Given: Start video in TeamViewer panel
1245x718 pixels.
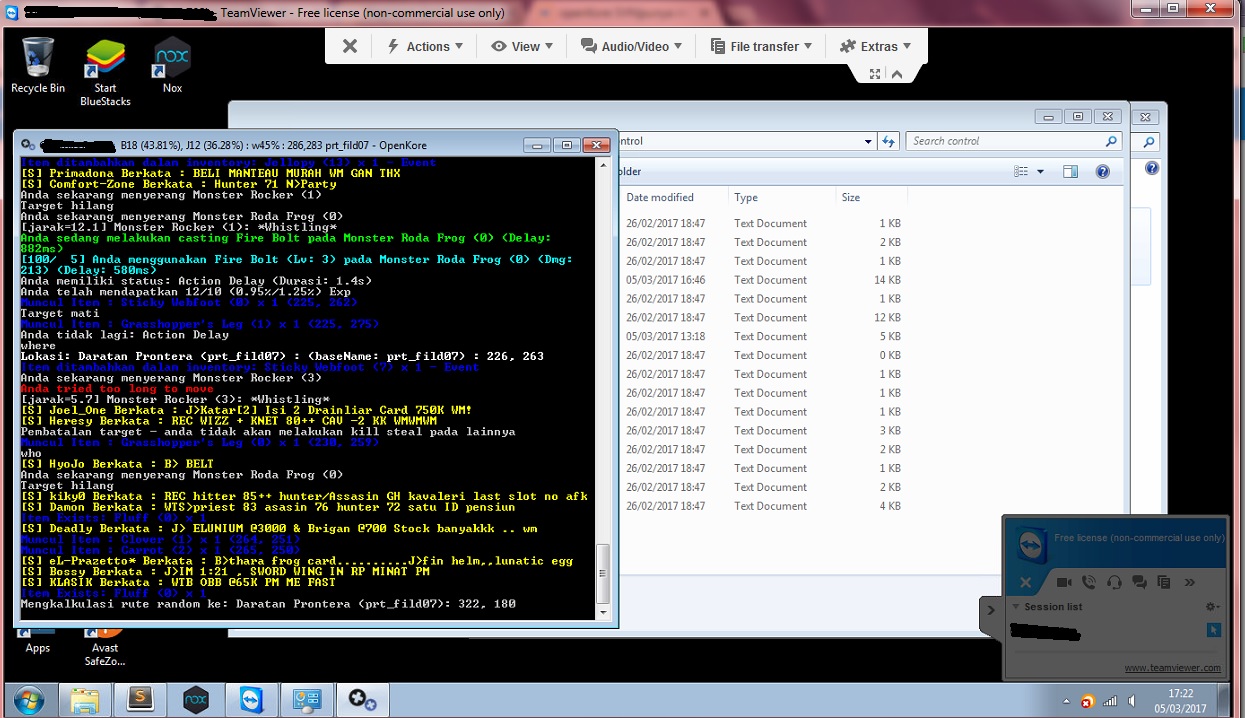Looking at the screenshot, I should [x=1064, y=582].
